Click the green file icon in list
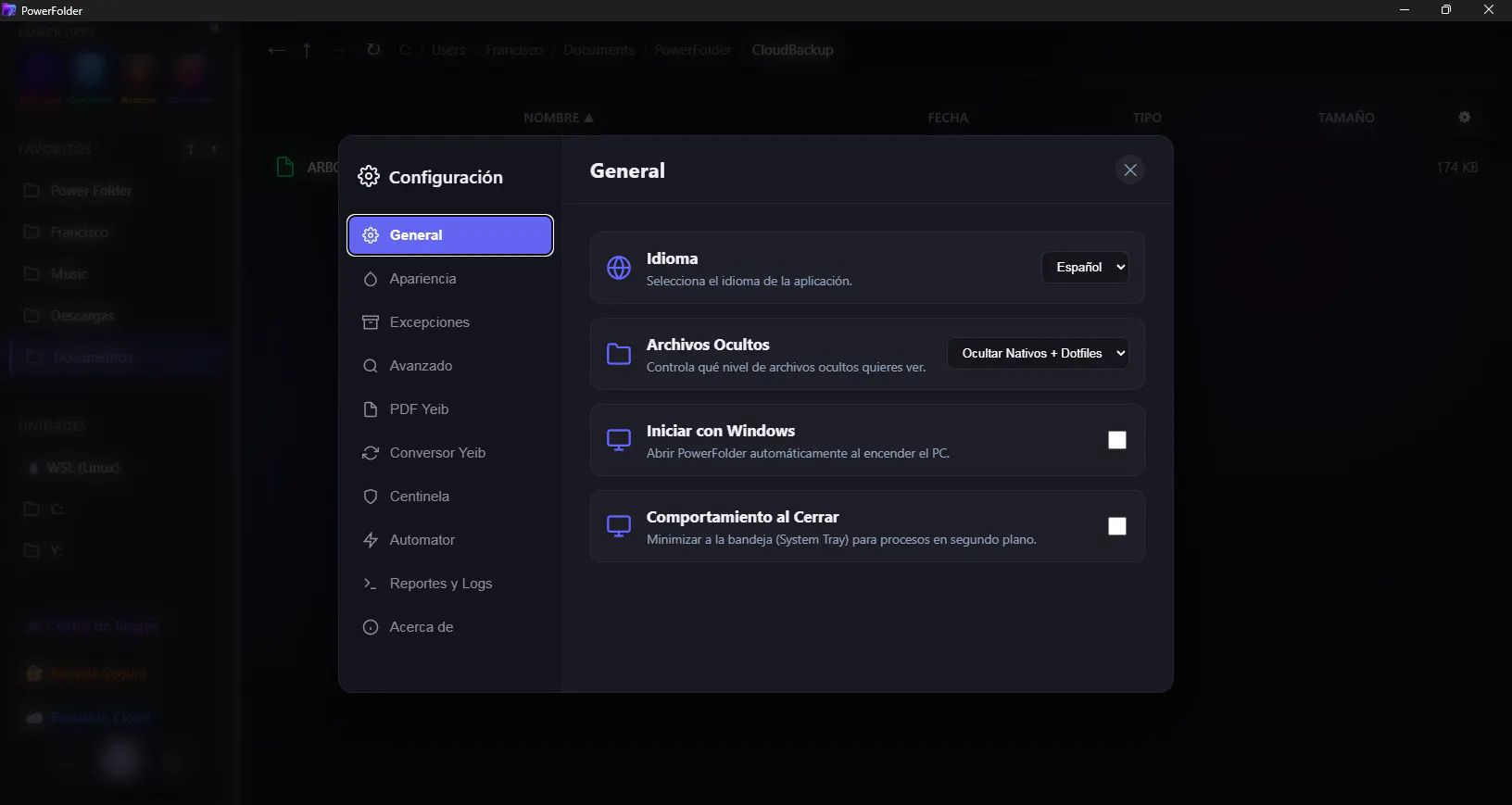This screenshot has width=1512, height=805. coord(285,168)
